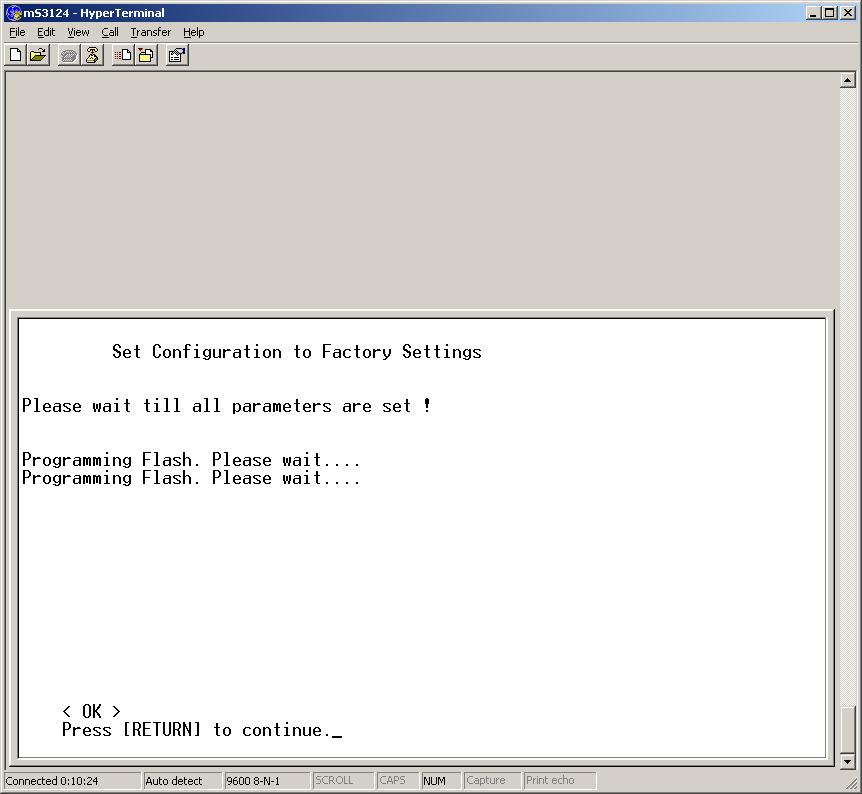This screenshot has width=862, height=794.
Task: Open the Properties toolbar icon
Action: [177, 56]
